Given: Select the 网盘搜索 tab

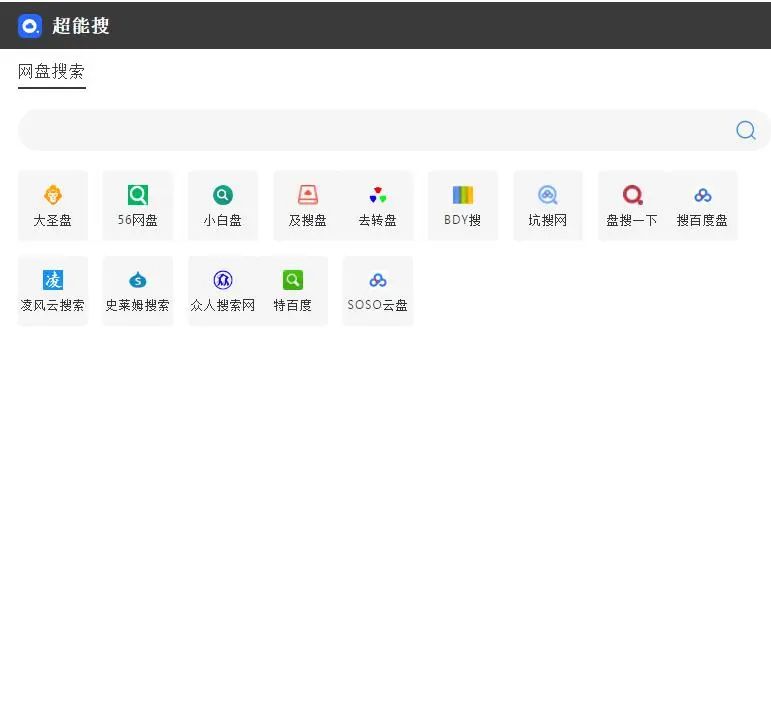Looking at the screenshot, I should (x=51, y=72).
